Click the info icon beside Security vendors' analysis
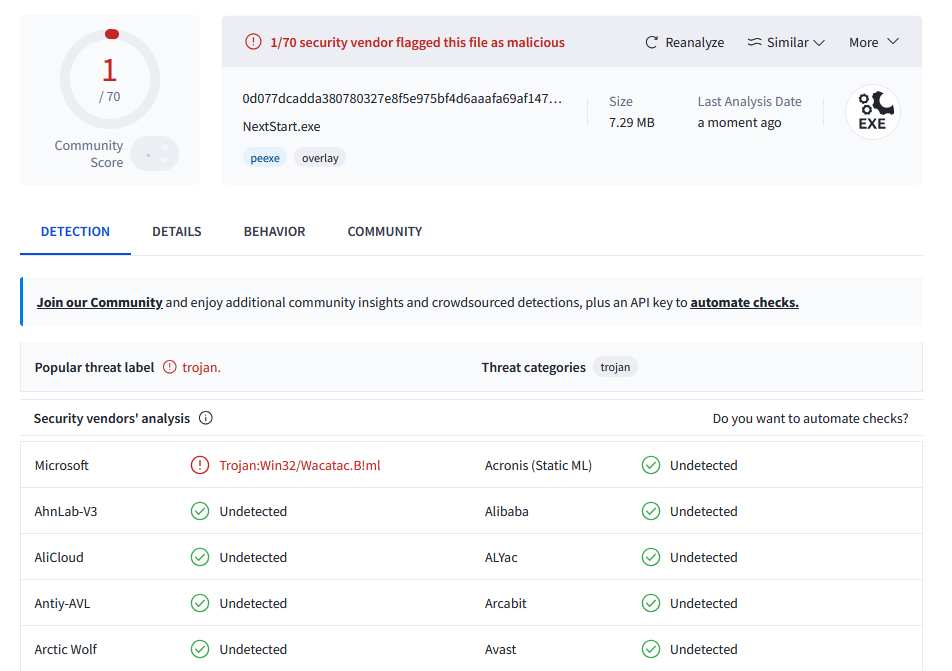The height and width of the screenshot is (671, 952). click(x=206, y=418)
